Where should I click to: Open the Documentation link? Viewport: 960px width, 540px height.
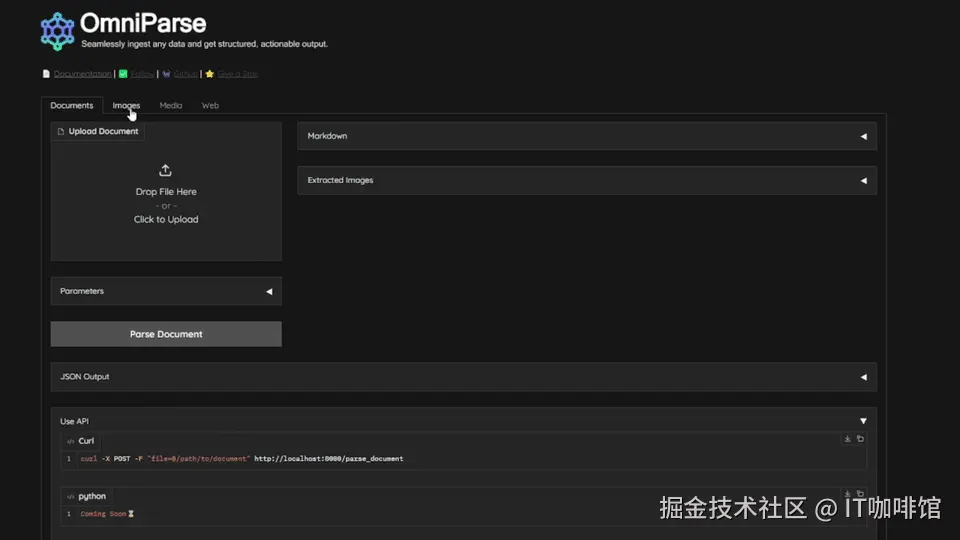pyautogui.click(x=83, y=74)
